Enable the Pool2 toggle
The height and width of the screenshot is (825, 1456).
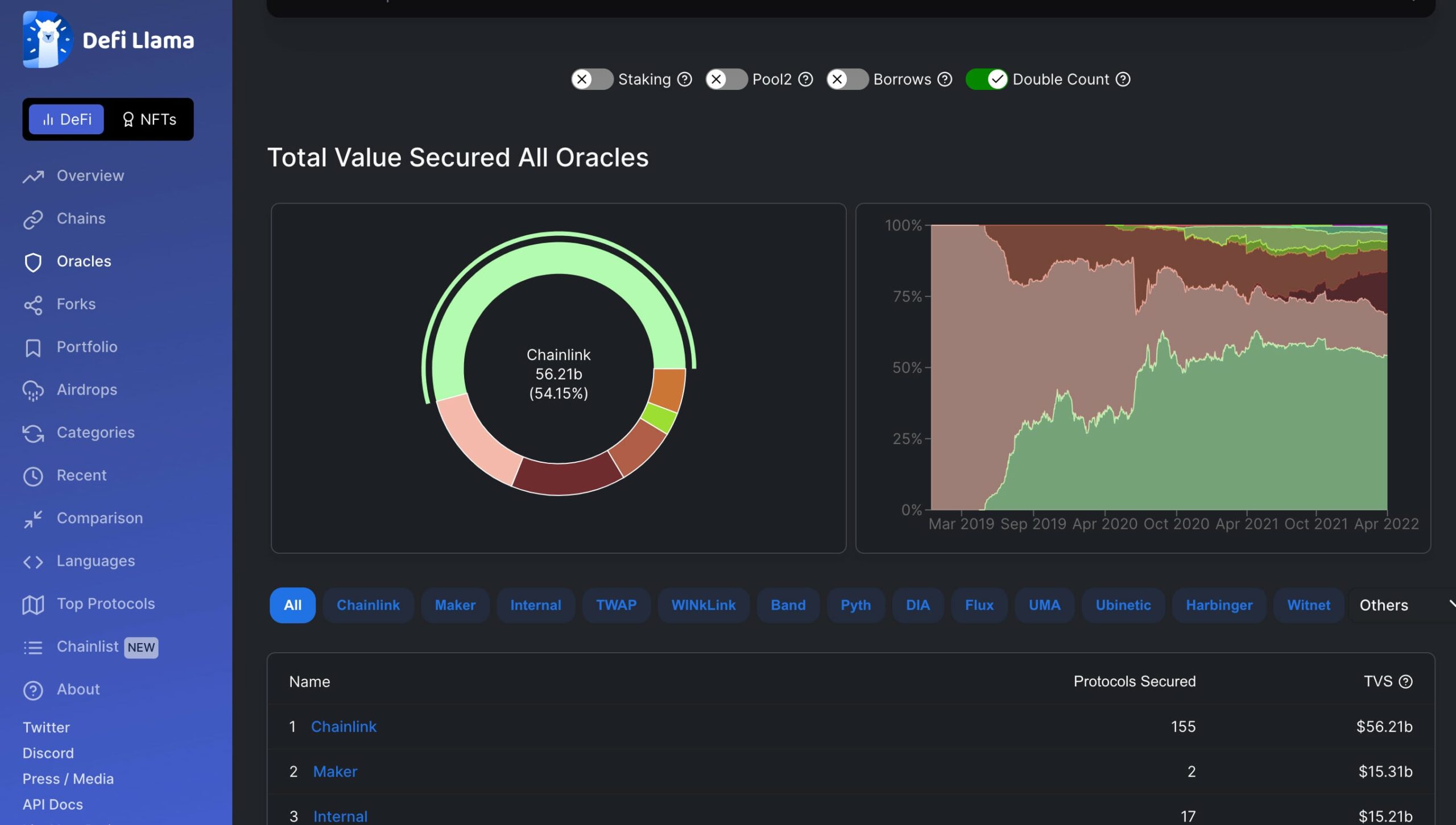click(x=726, y=79)
